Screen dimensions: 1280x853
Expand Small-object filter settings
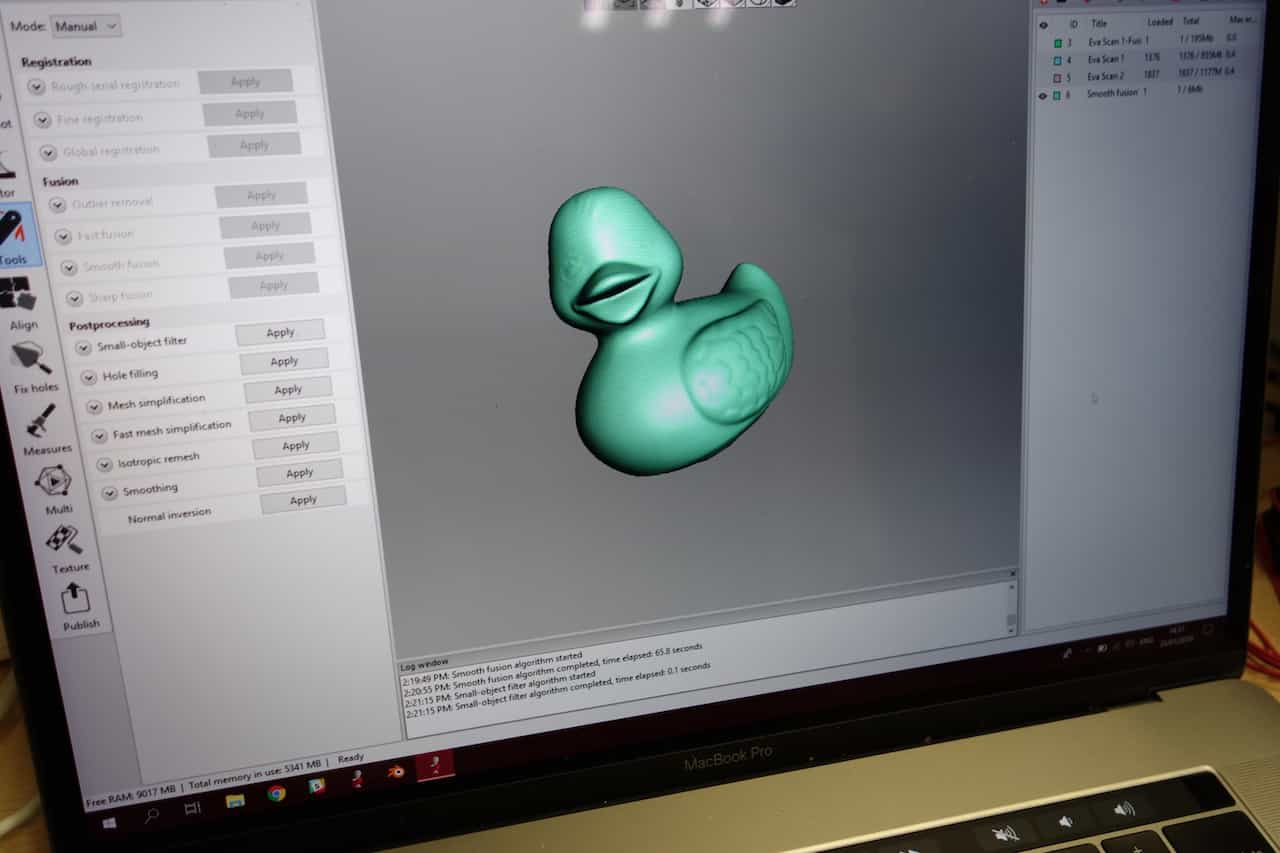tap(83, 348)
